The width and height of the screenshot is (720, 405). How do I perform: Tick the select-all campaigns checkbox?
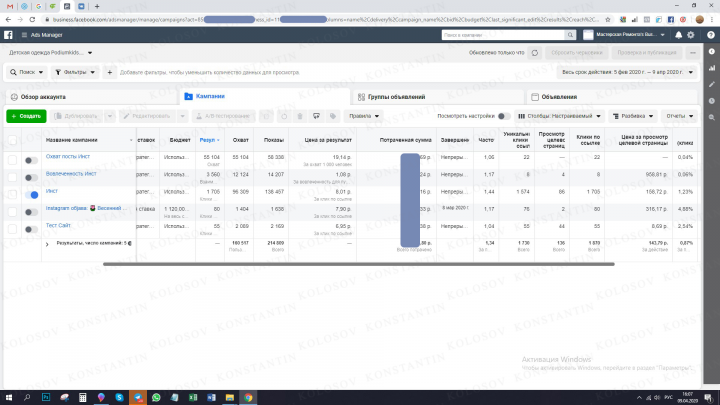[x=12, y=140]
